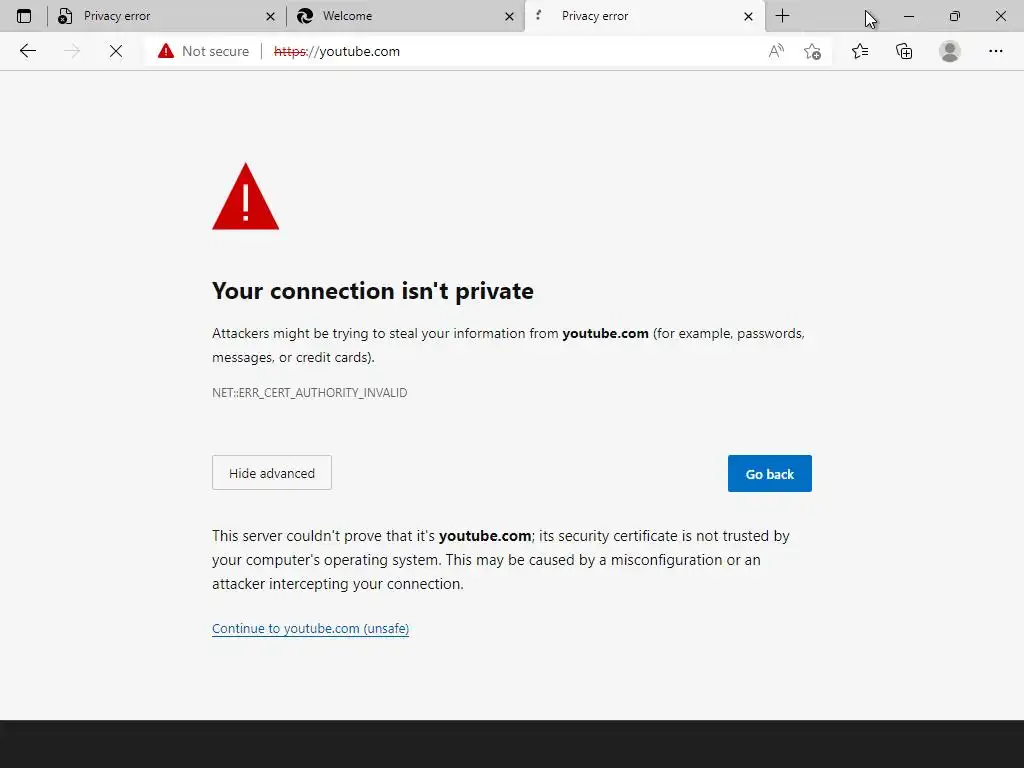Open the tab actions menu icon
1024x768 pixels.
pyautogui.click(x=24, y=16)
